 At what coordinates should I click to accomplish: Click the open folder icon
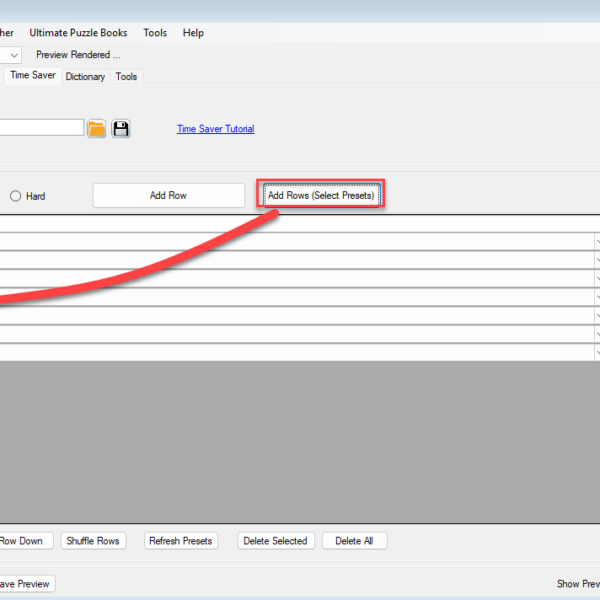point(96,129)
